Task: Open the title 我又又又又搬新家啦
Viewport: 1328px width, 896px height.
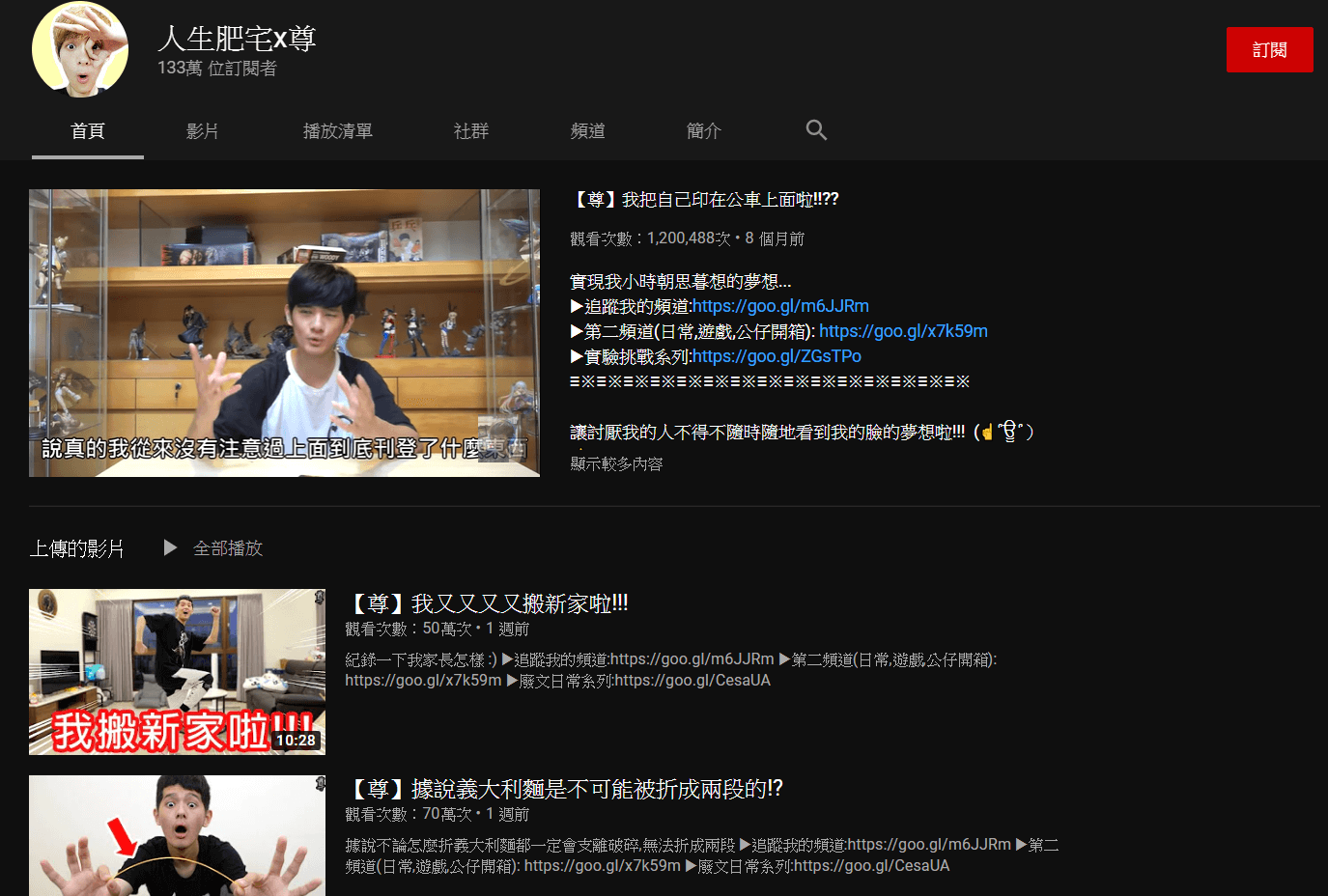Action: (x=487, y=603)
